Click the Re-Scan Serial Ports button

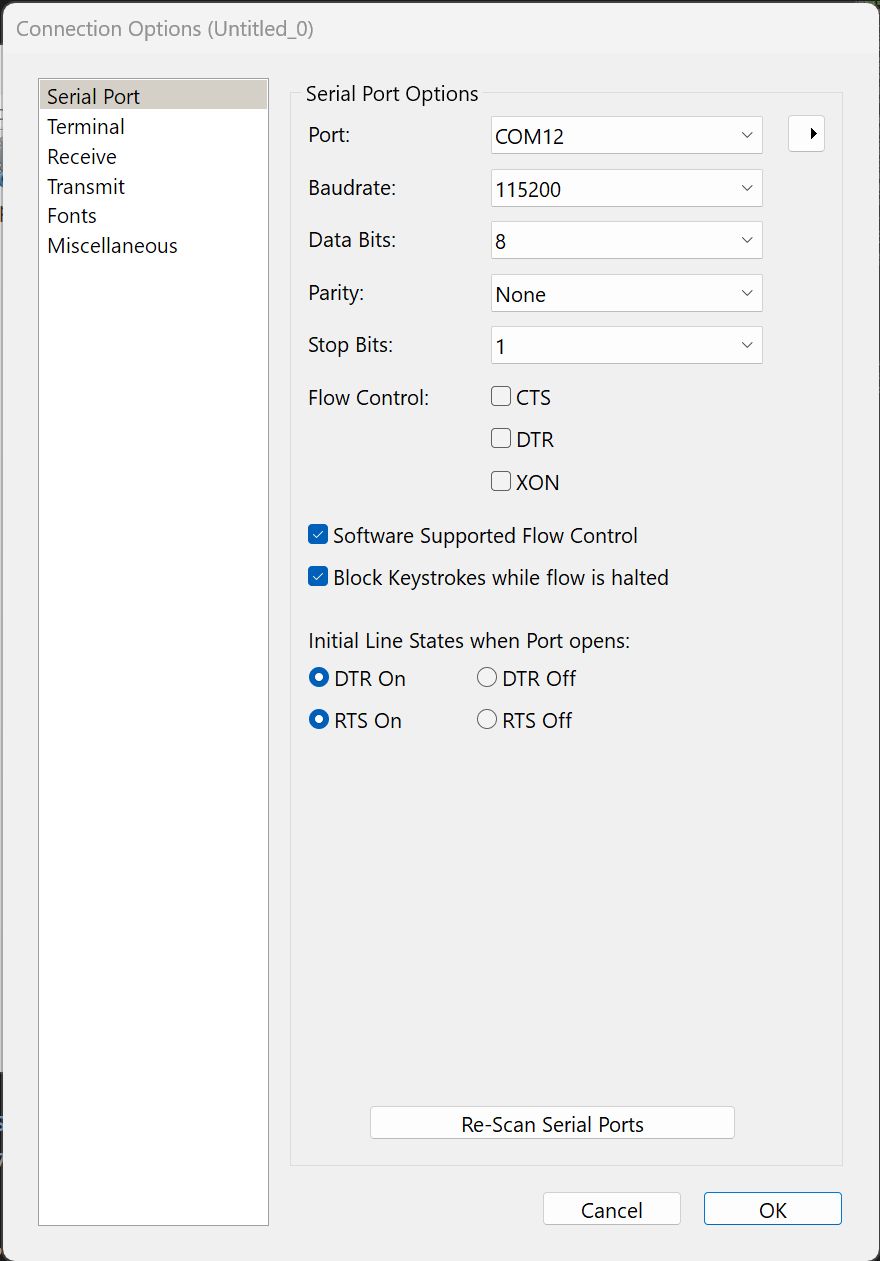coord(552,1123)
